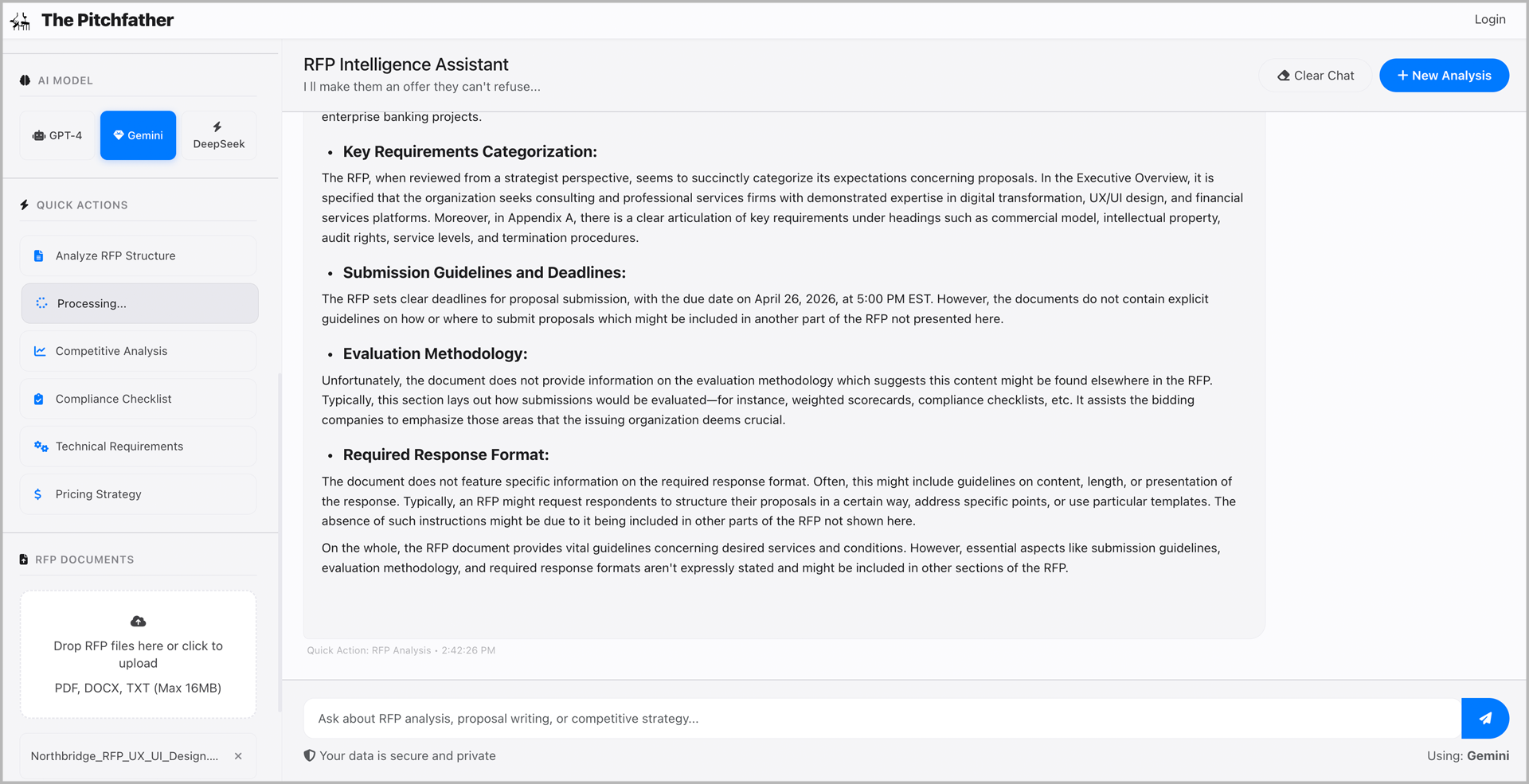1529x784 pixels.
Task: Switch AI model to GPT-4
Action: [x=57, y=135]
